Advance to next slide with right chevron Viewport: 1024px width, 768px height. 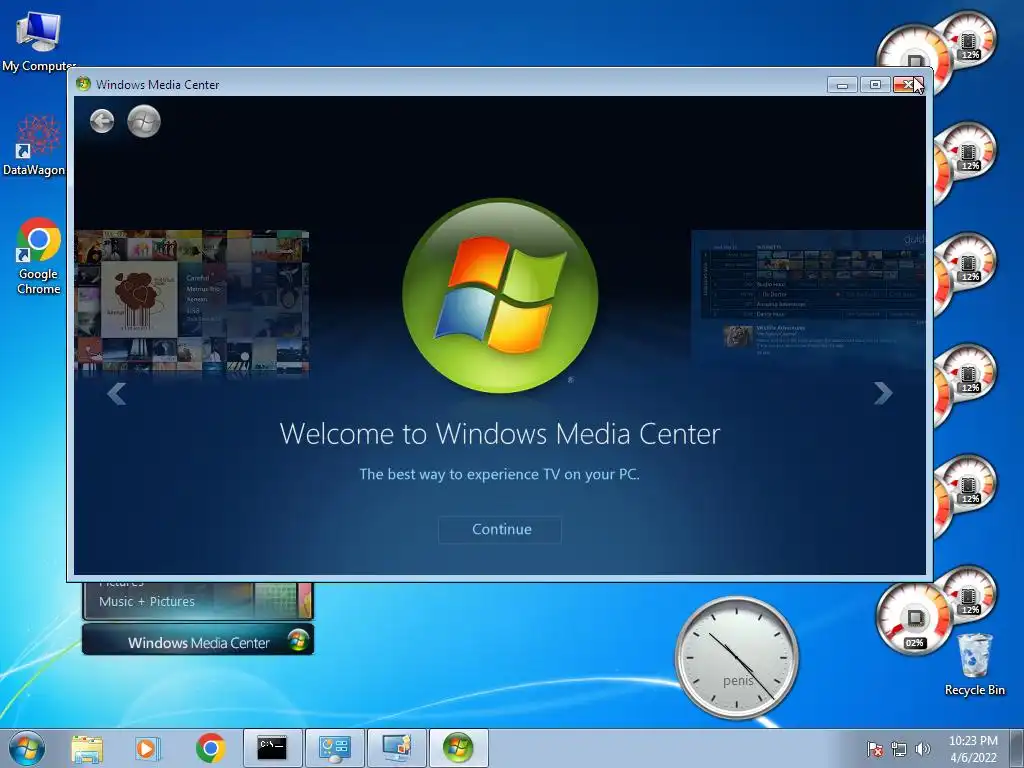[883, 393]
